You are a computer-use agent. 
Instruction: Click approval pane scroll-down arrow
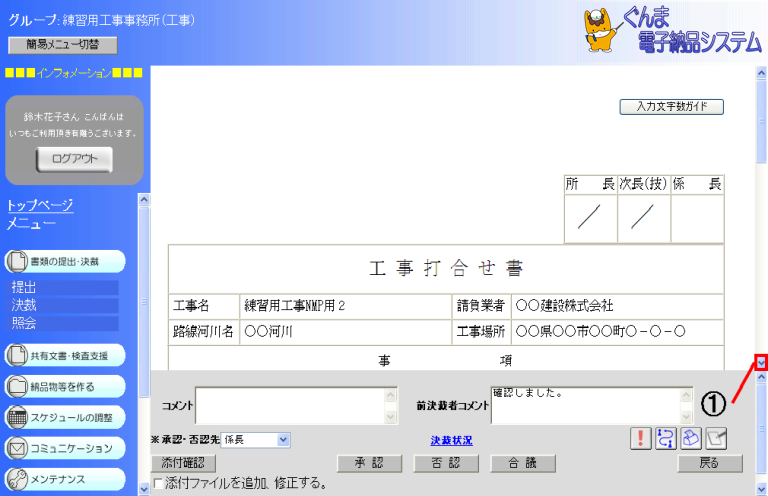(x=761, y=489)
